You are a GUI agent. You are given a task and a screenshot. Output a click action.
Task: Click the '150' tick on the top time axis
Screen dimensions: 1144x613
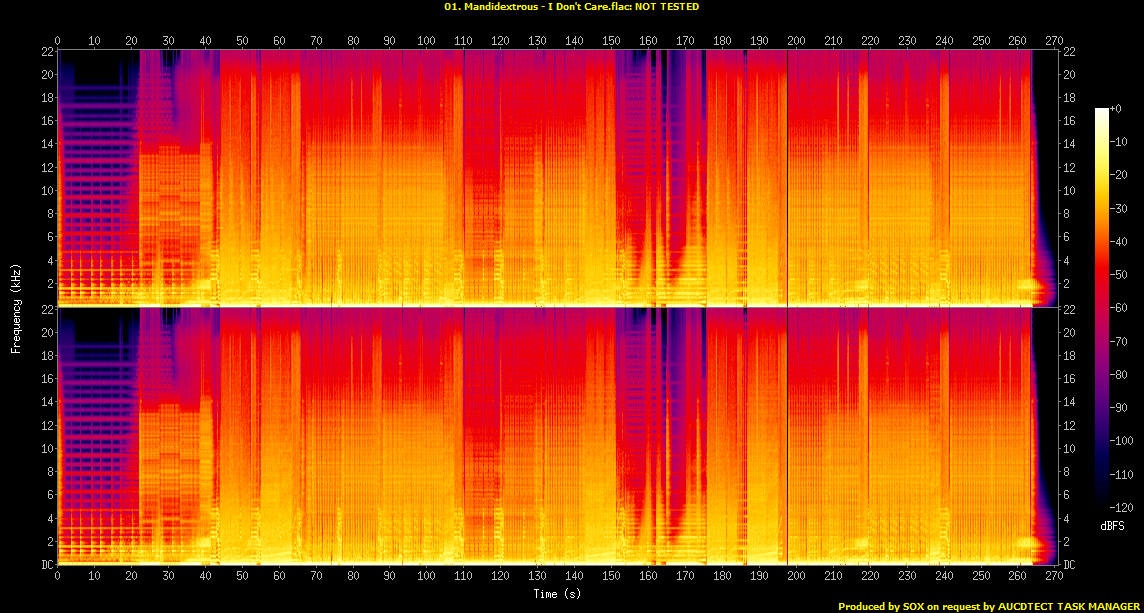pyautogui.click(x=611, y=41)
